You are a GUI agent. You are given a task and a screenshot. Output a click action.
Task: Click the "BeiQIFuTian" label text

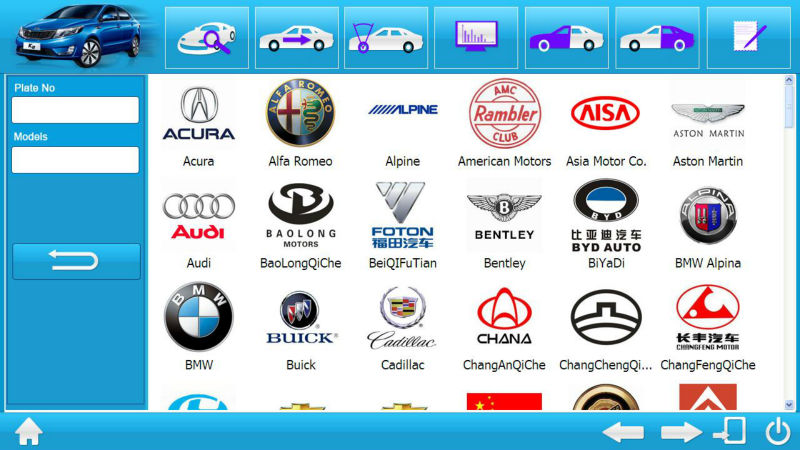403,263
